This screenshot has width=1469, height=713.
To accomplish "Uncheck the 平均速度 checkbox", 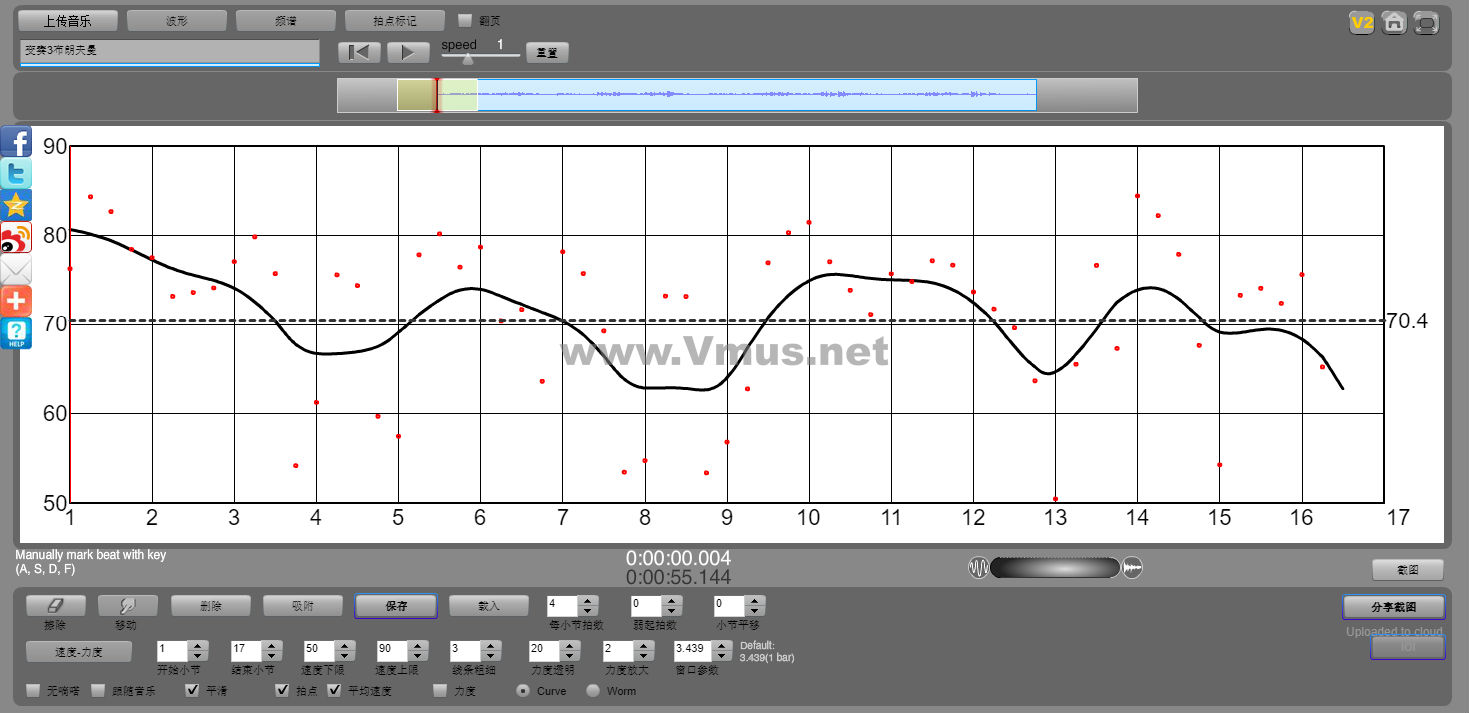I will pos(335,690).
